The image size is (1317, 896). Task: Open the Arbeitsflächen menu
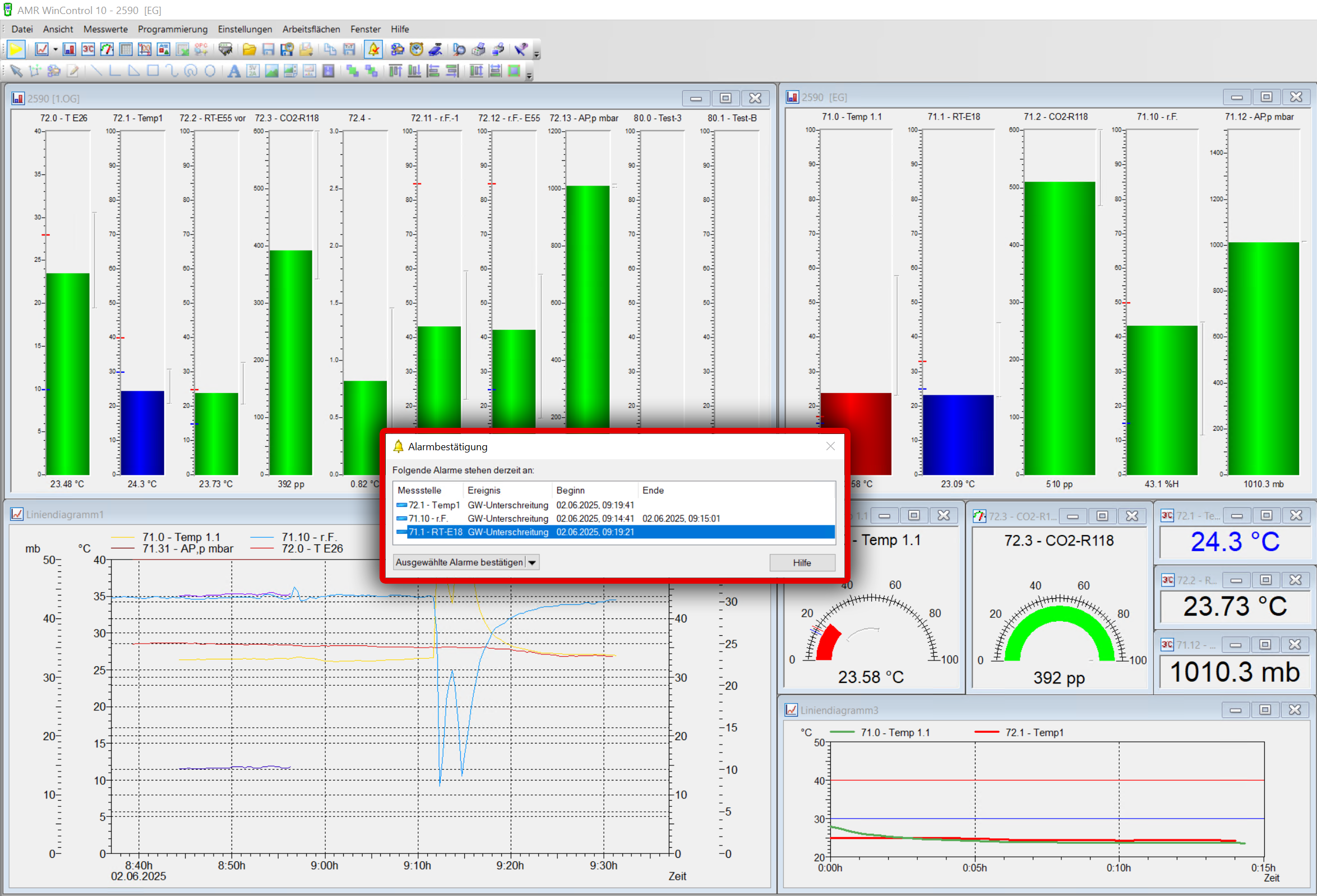tap(311, 29)
